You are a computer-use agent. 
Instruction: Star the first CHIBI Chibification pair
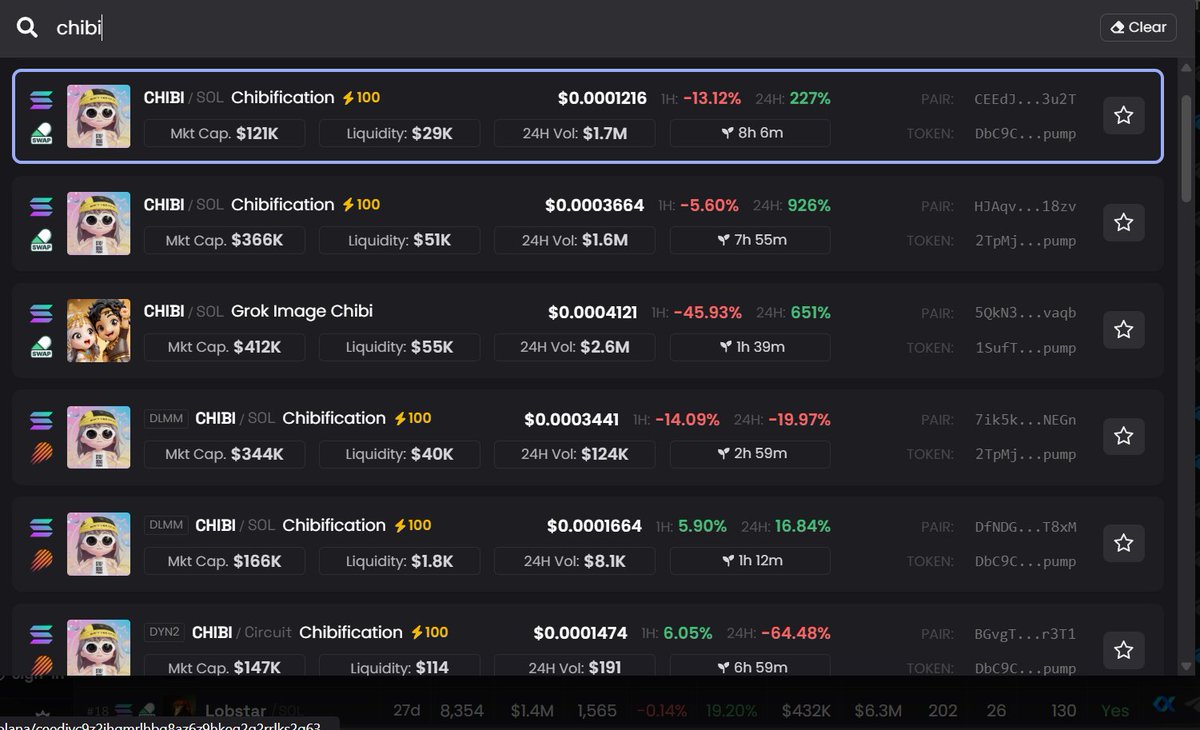1123,115
